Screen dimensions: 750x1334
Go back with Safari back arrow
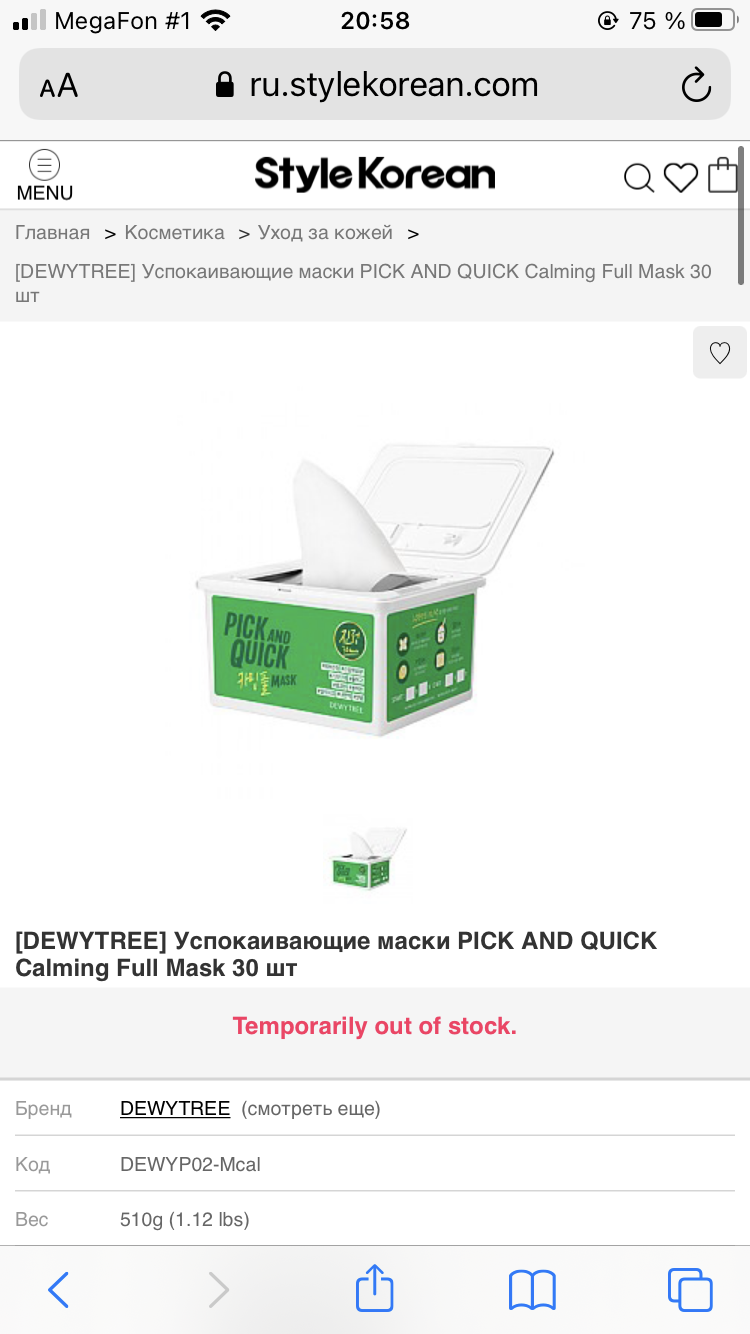[x=59, y=1290]
